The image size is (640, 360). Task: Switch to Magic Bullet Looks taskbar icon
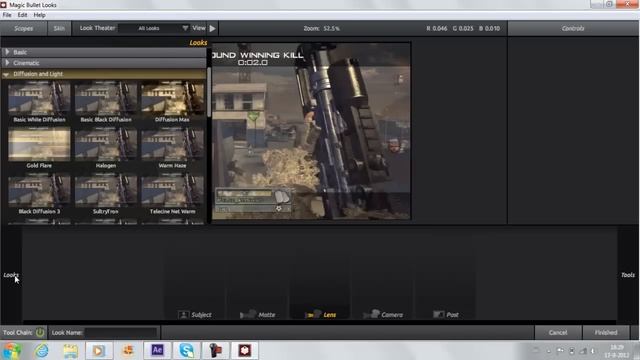(244, 351)
